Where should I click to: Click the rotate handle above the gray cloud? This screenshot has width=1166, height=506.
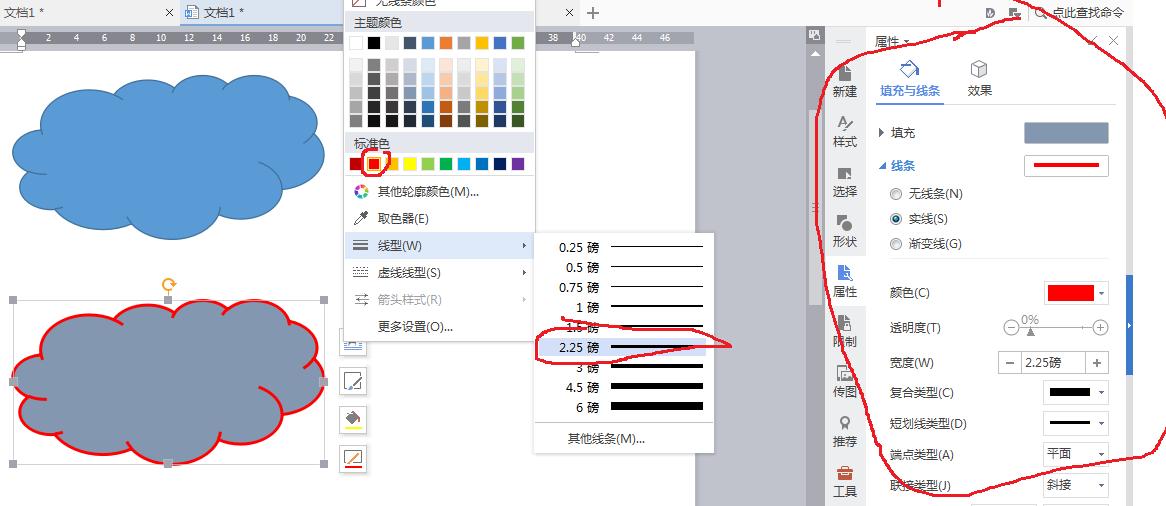click(169, 284)
